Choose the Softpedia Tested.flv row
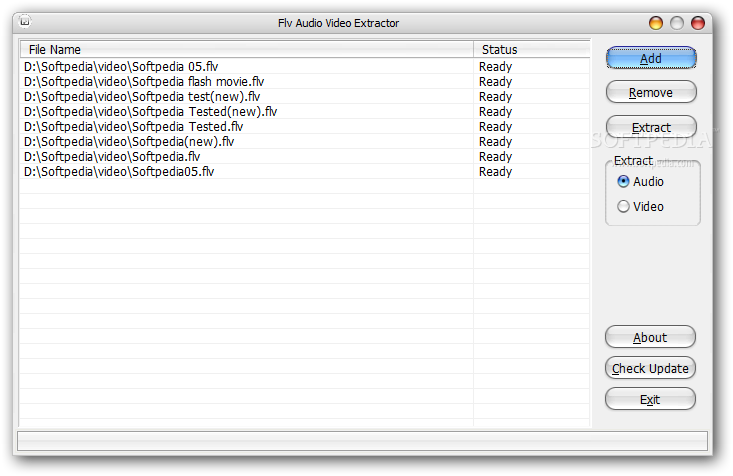Viewport: 733px width, 476px height. click(133, 127)
